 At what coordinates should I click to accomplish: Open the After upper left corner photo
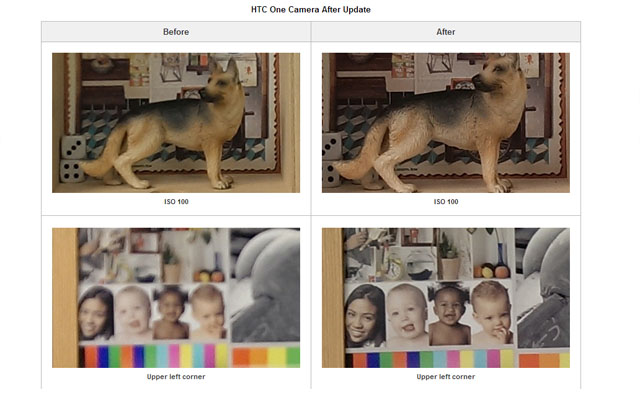[446, 297]
